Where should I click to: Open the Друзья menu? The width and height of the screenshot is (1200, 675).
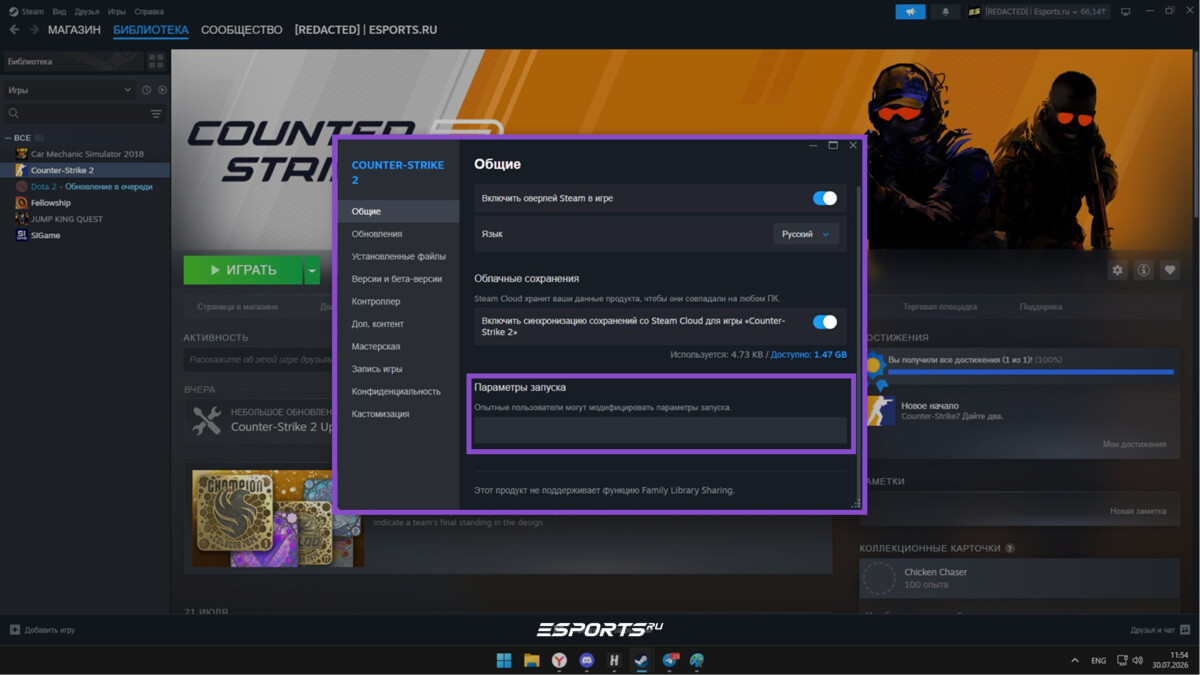tap(87, 12)
